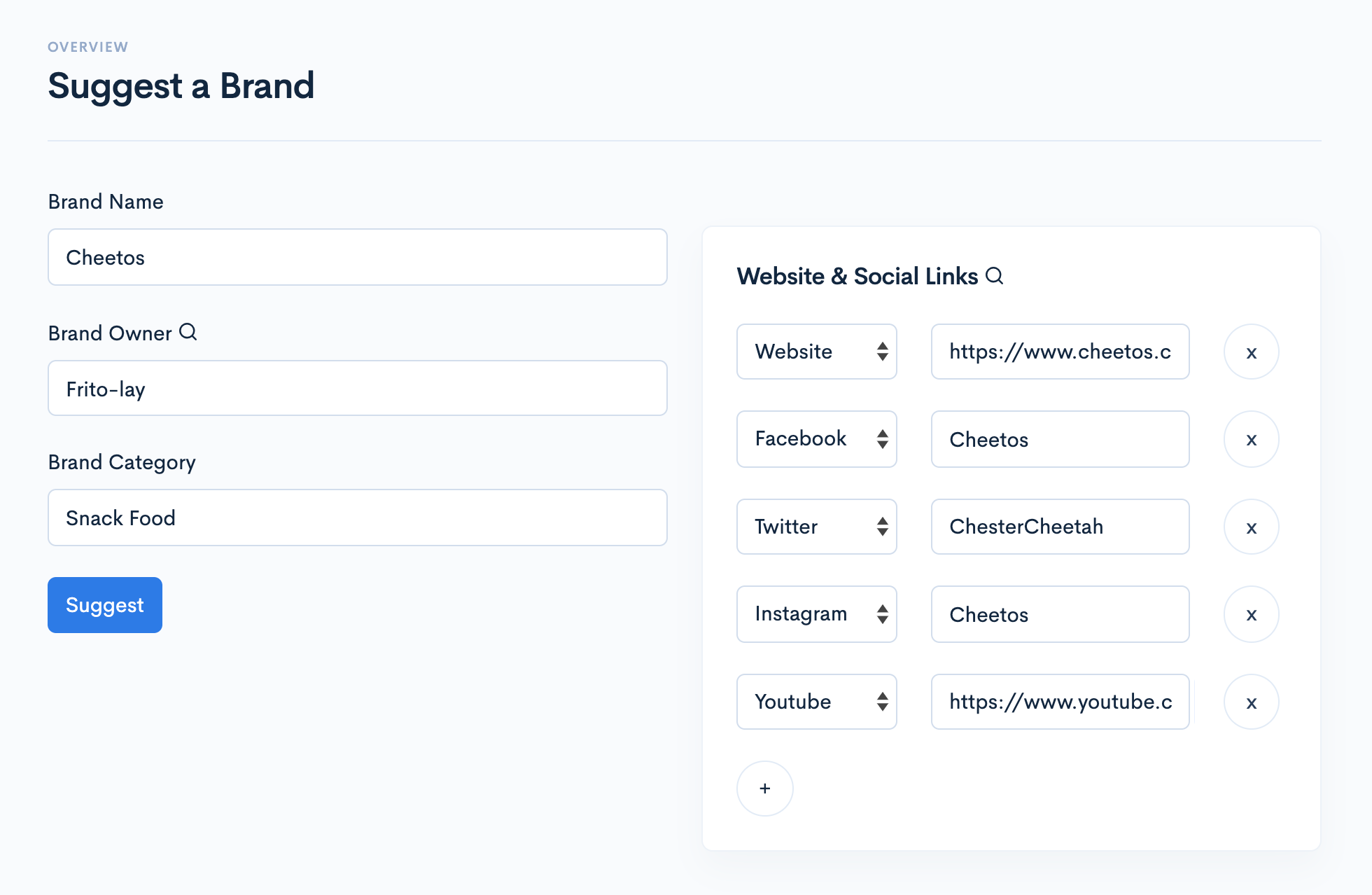
Task: Focus the Brand Name field containing Cheetos
Action: pos(358,257)
